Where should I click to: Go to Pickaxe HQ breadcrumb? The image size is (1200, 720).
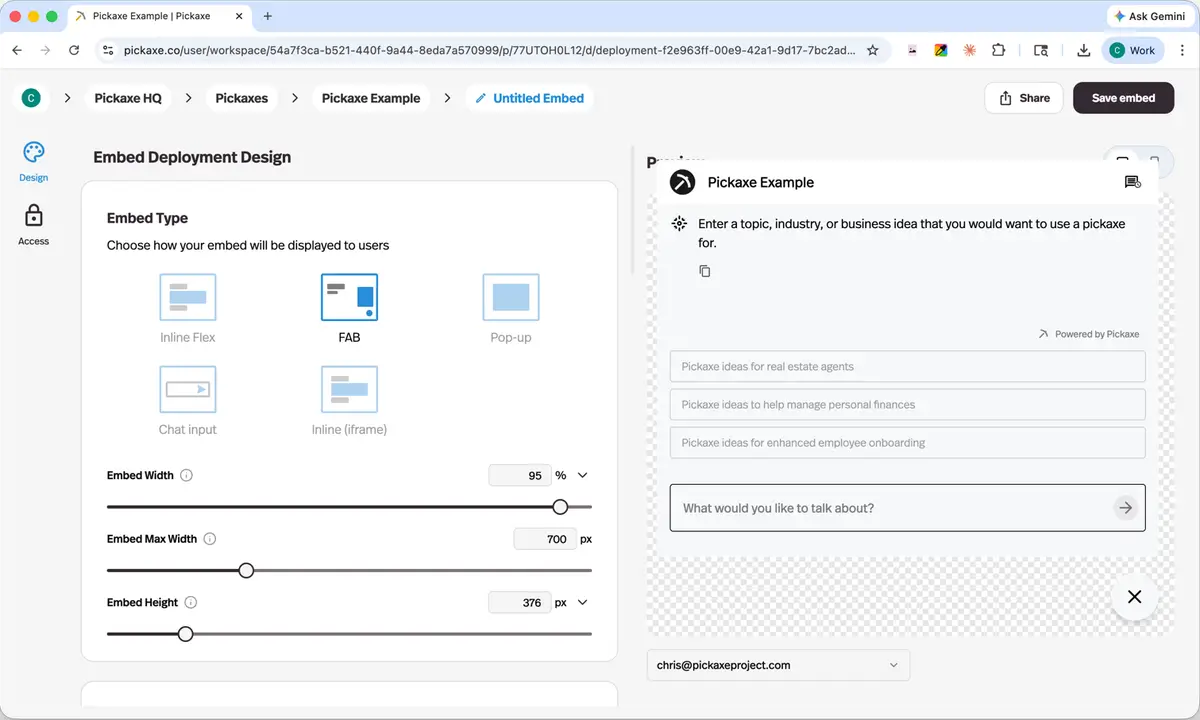click(128, 98)
